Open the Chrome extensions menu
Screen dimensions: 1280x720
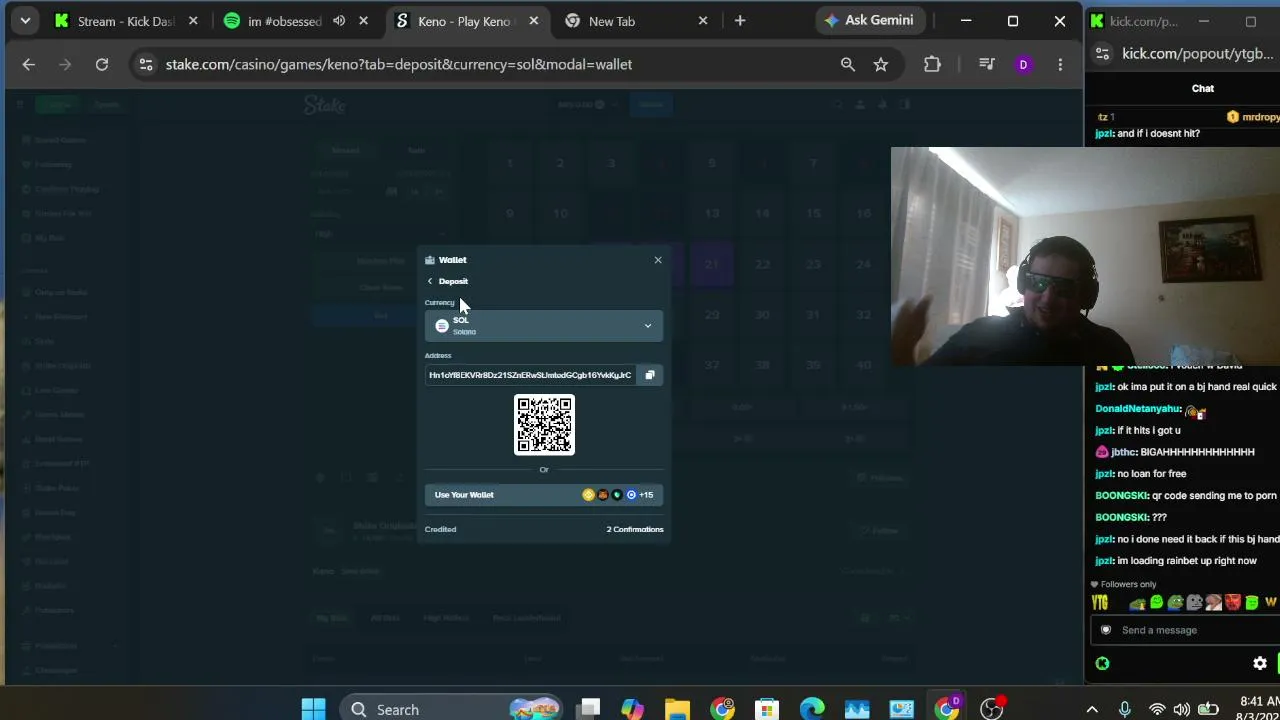tap(932, 64)
